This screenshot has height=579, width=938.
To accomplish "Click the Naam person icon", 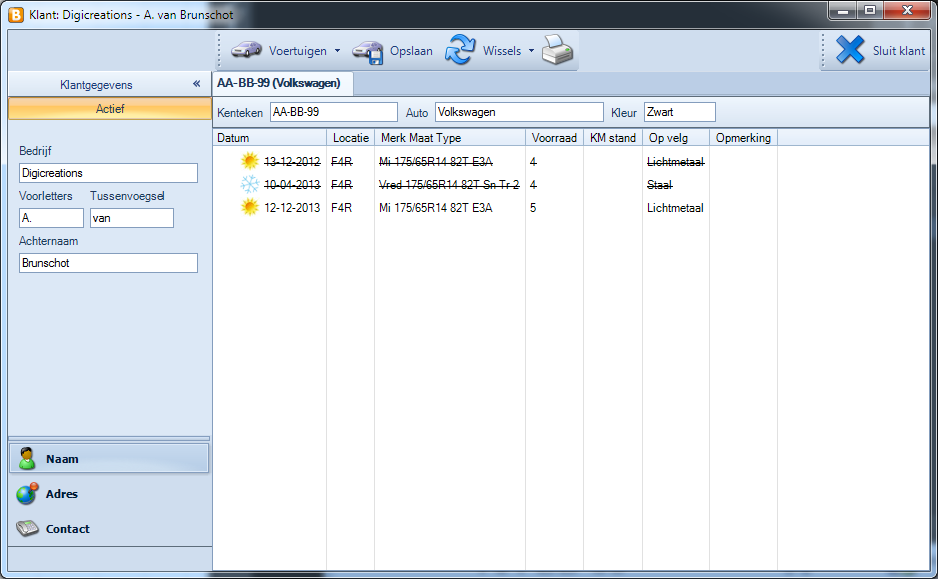I will click(27, 458).
